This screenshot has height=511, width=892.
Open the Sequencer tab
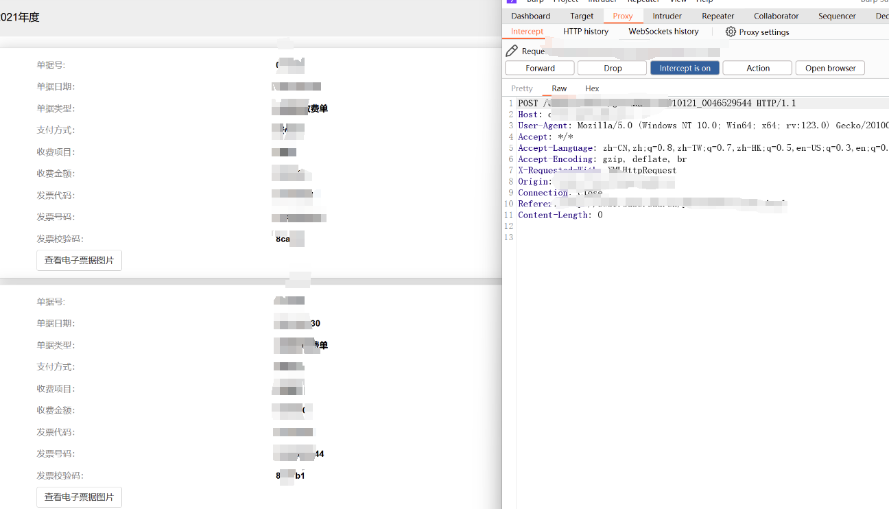pos(837,16)
